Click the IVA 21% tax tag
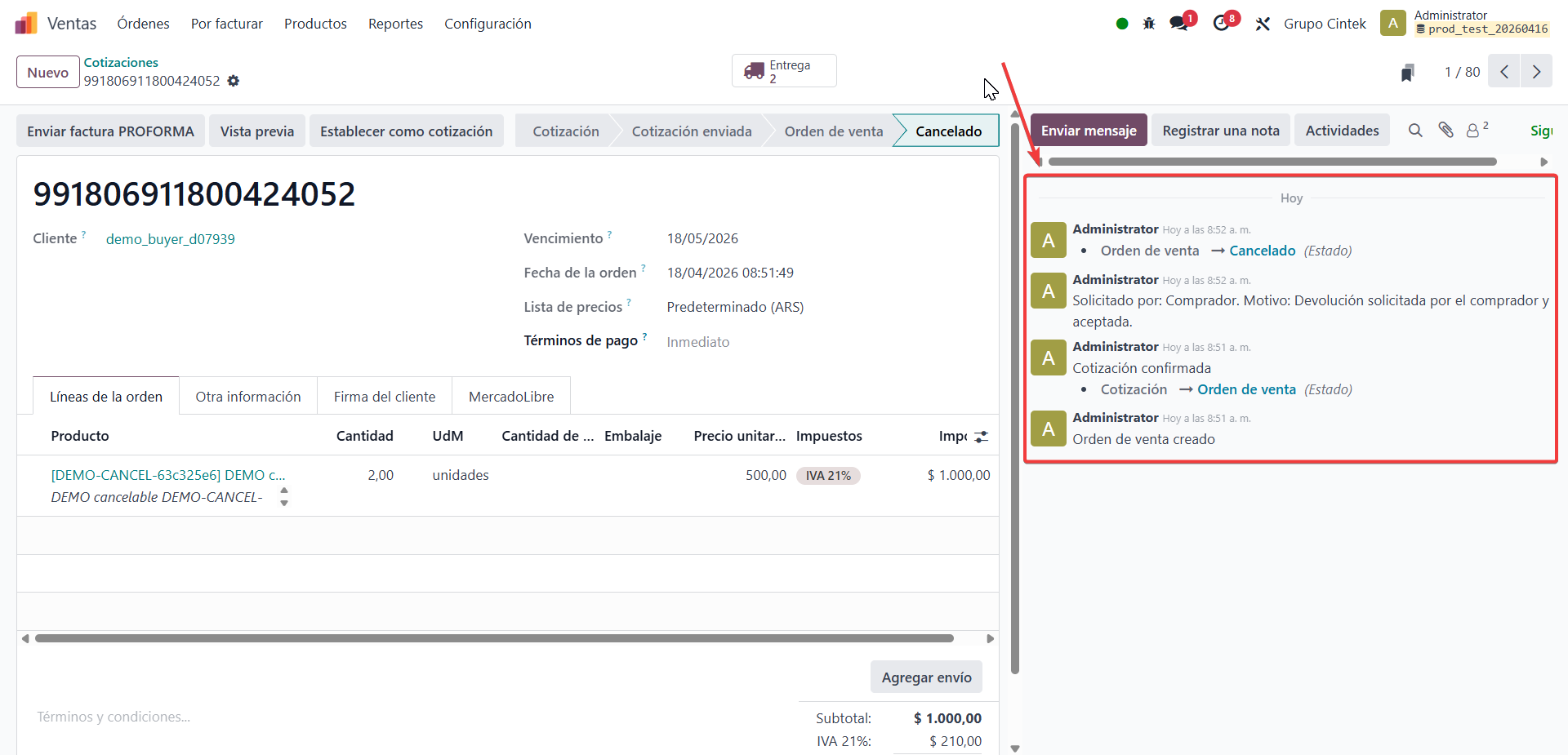 [x=828, y=476]
